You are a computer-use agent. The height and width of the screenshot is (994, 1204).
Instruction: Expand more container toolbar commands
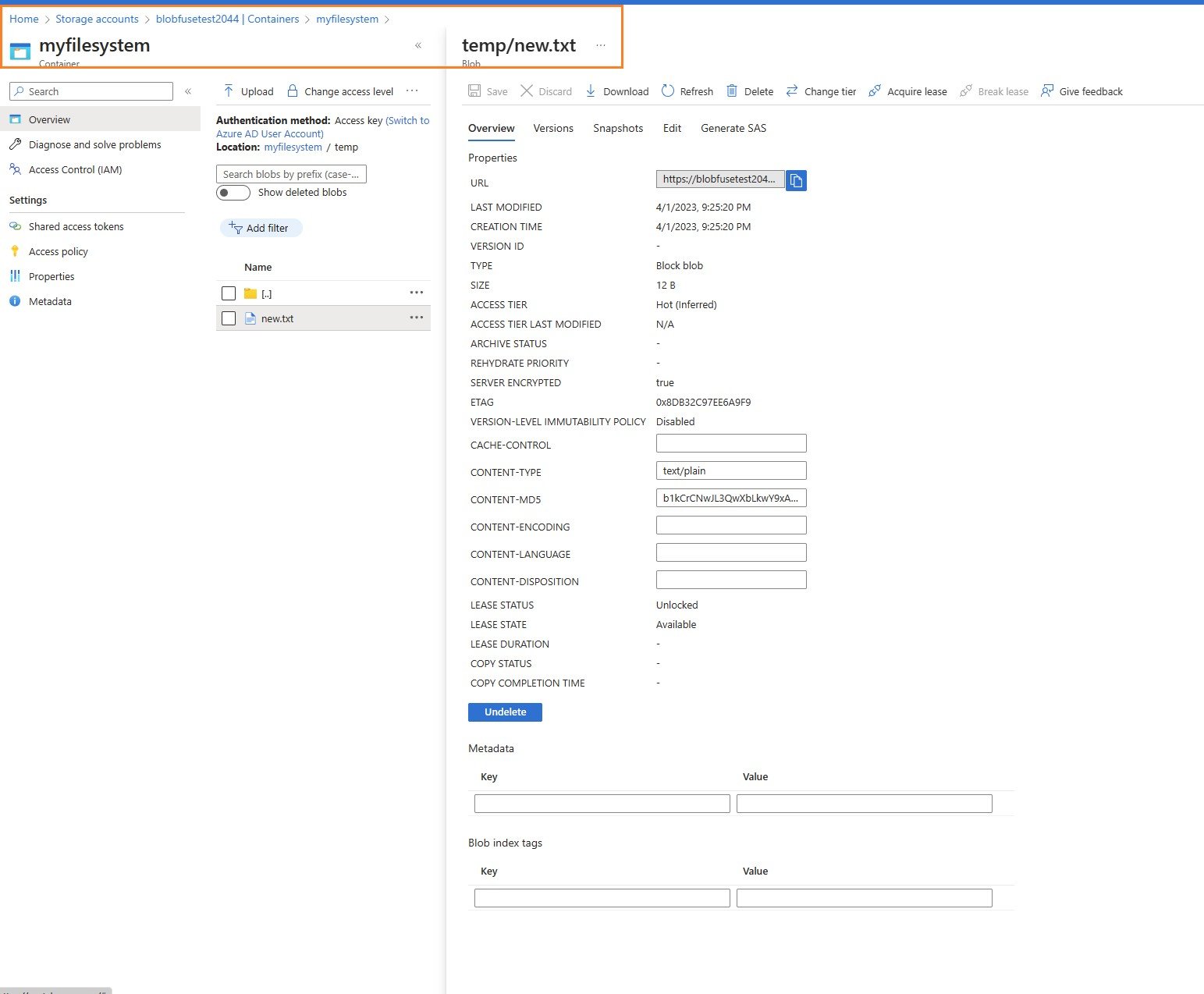pos(412,91)
